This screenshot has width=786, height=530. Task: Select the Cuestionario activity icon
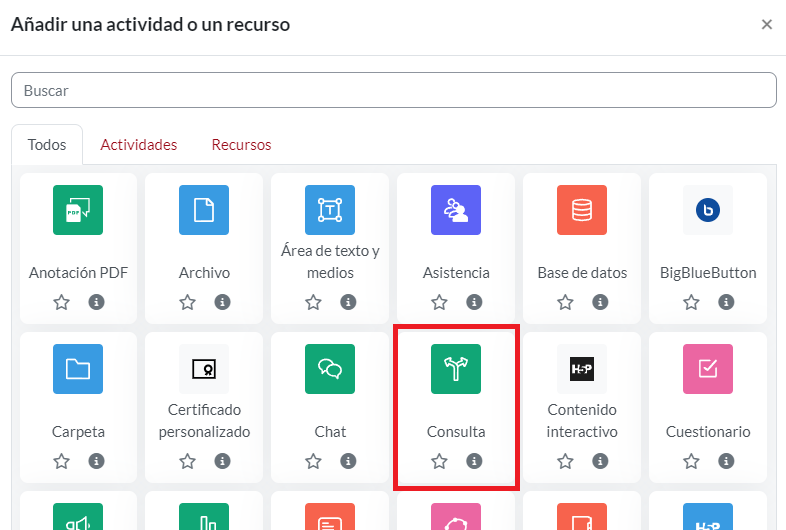pos(708,369)
